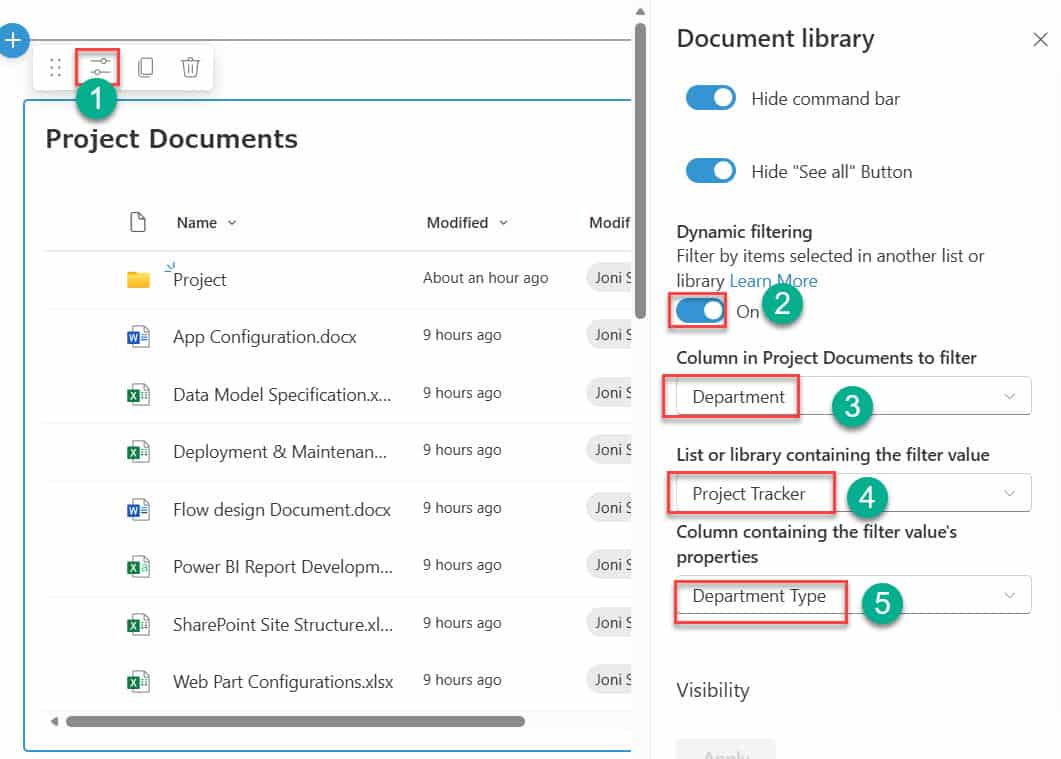Click the Learn More link

tap(773, 280)
